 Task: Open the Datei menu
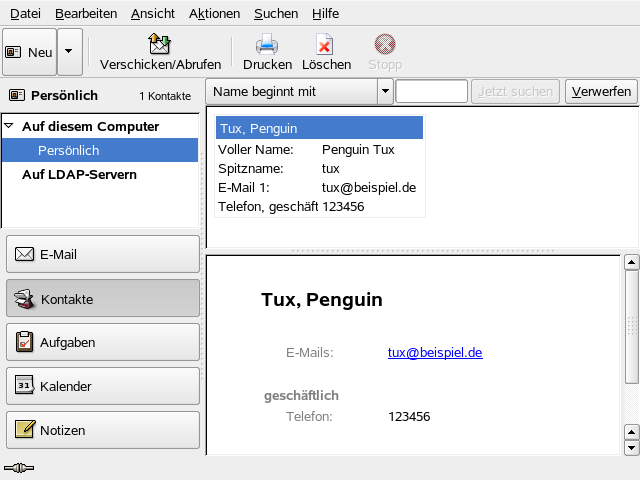(x=25, y=14)
